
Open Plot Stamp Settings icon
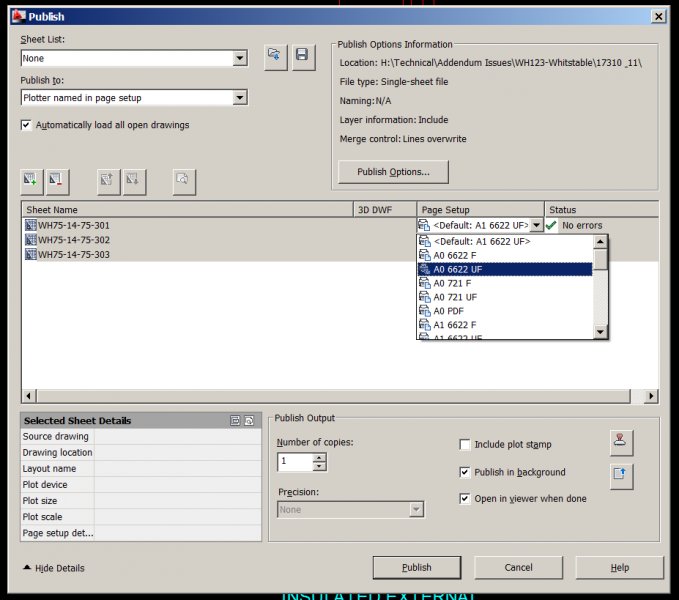pyautogui.click(x=621, y=442)
